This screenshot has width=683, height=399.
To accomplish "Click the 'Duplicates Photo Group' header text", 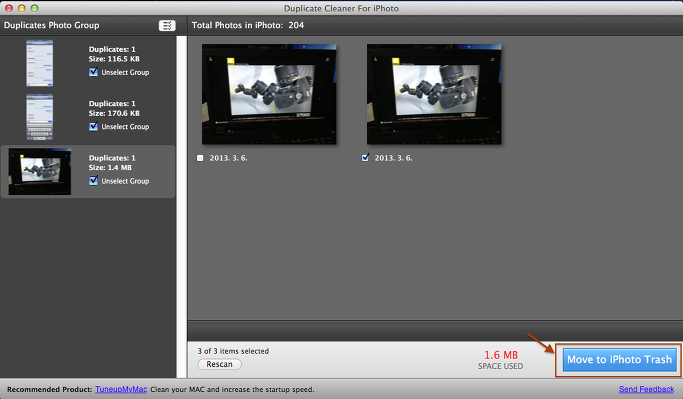I will click(51, 25).
